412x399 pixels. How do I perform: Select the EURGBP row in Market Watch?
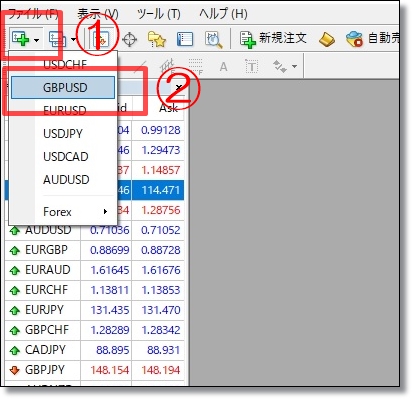[x=95, y=250]
